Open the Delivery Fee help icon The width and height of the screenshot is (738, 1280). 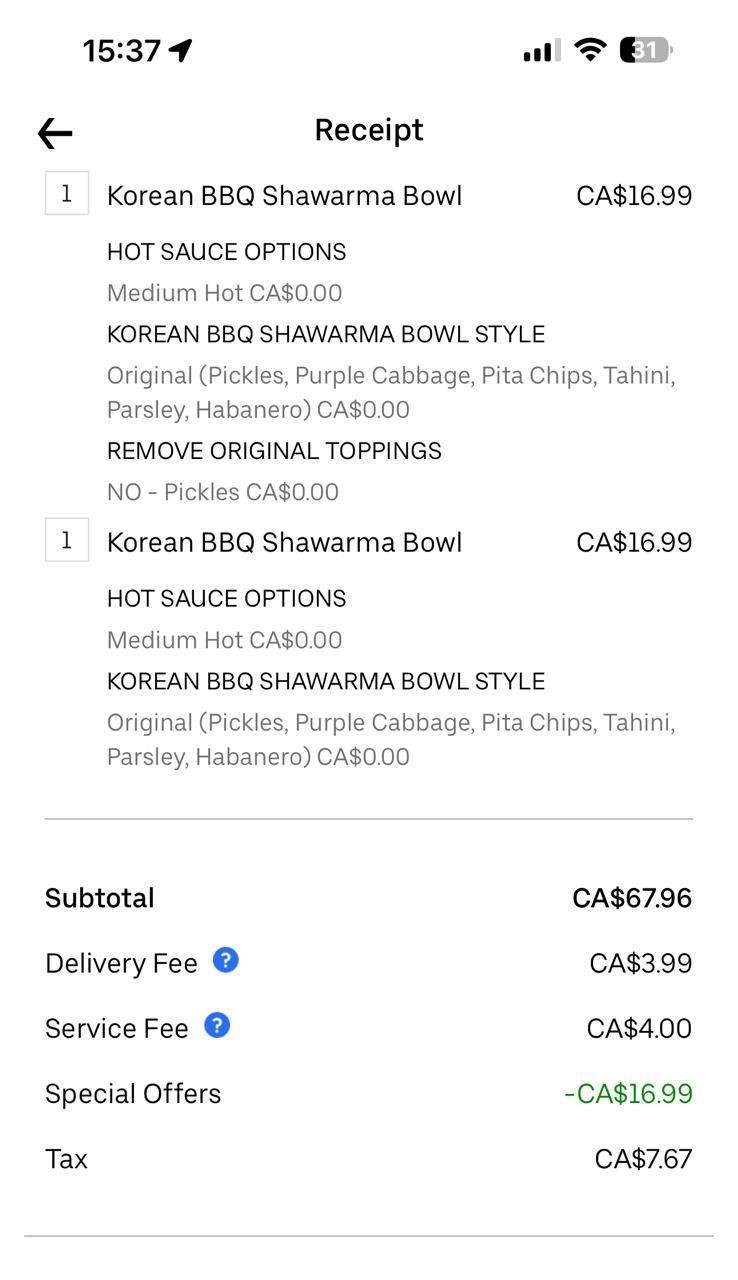(226, 961)
